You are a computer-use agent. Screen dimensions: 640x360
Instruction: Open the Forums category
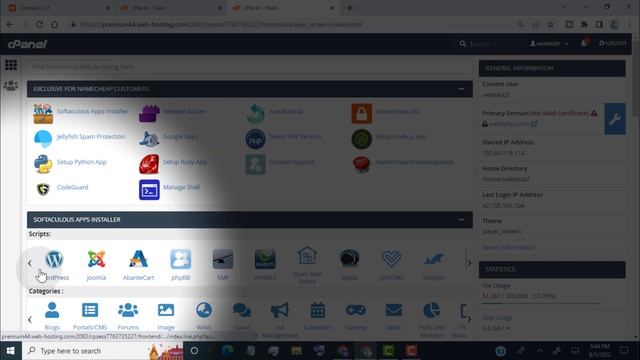point(128,316)
